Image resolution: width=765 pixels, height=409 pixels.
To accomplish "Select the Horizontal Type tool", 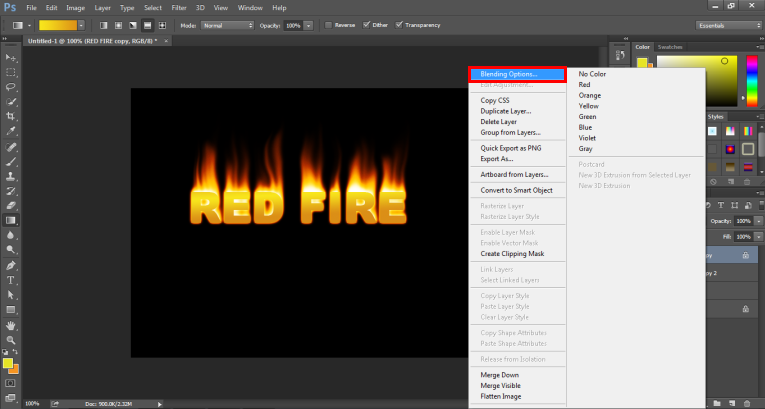I will coord(11,280).
